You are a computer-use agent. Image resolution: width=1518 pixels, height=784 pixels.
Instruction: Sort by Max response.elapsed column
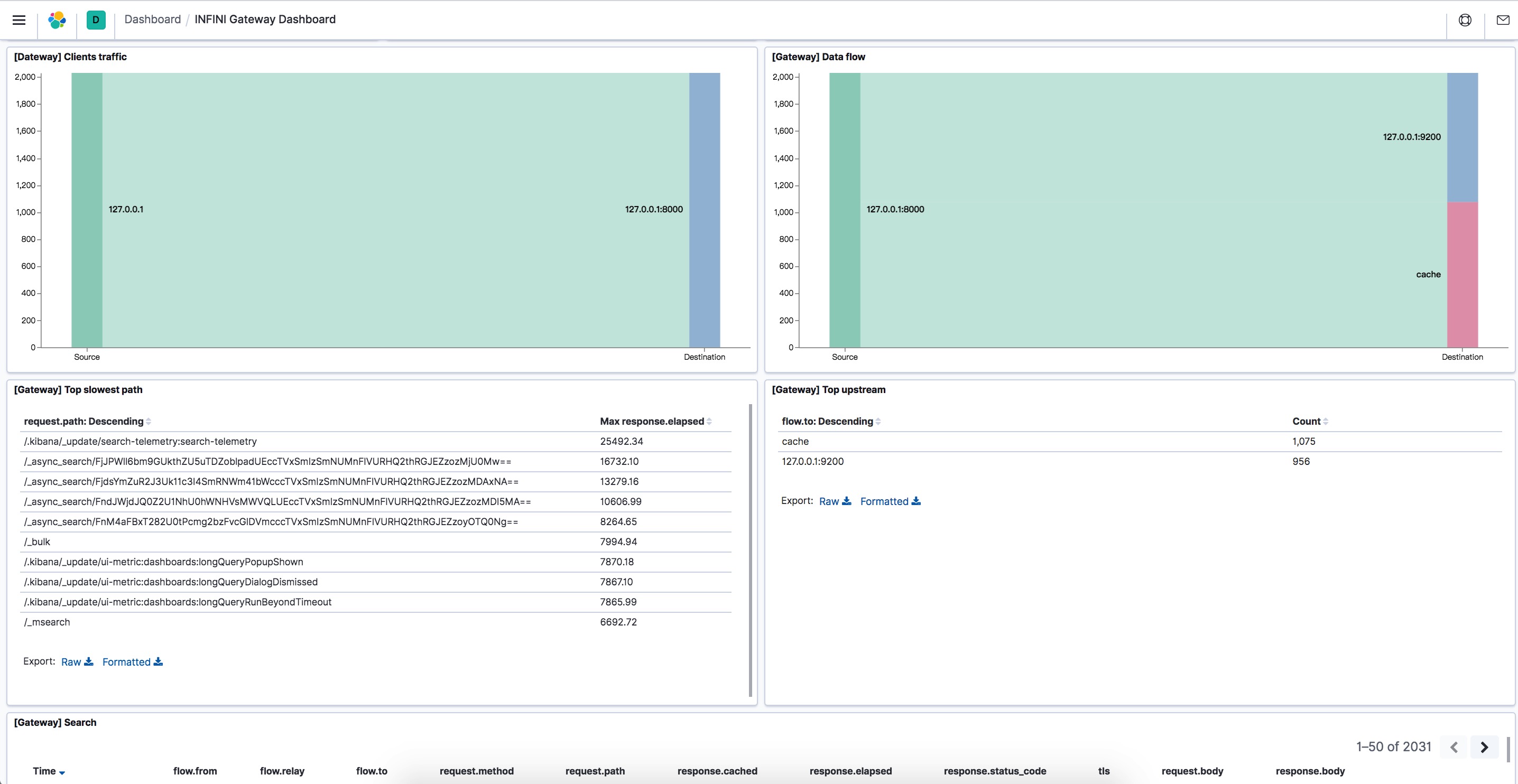pyautogui.click(x=655, y=421)
